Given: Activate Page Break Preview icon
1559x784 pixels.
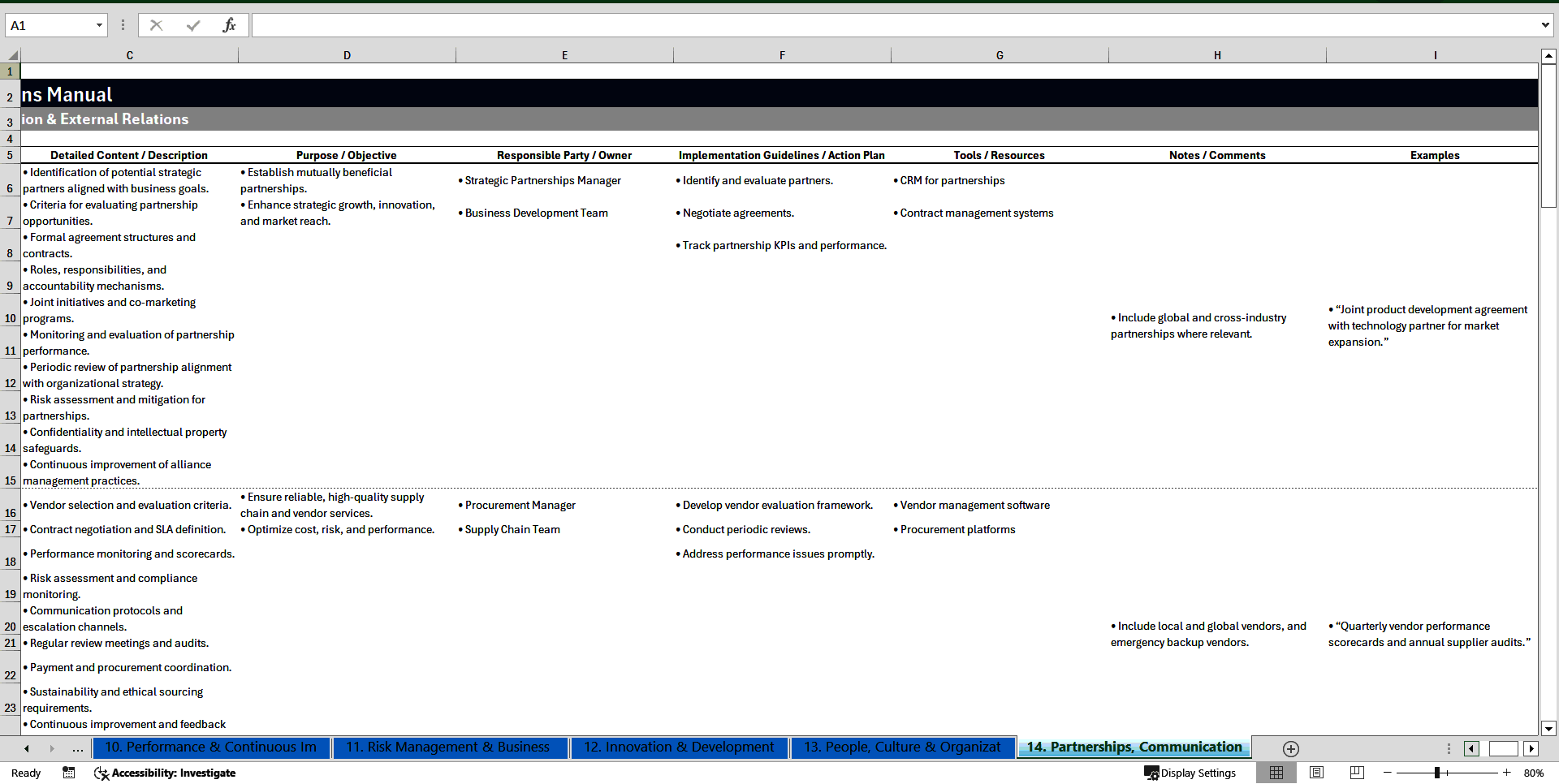Looking at the screenshot, I should (1355, 773).
